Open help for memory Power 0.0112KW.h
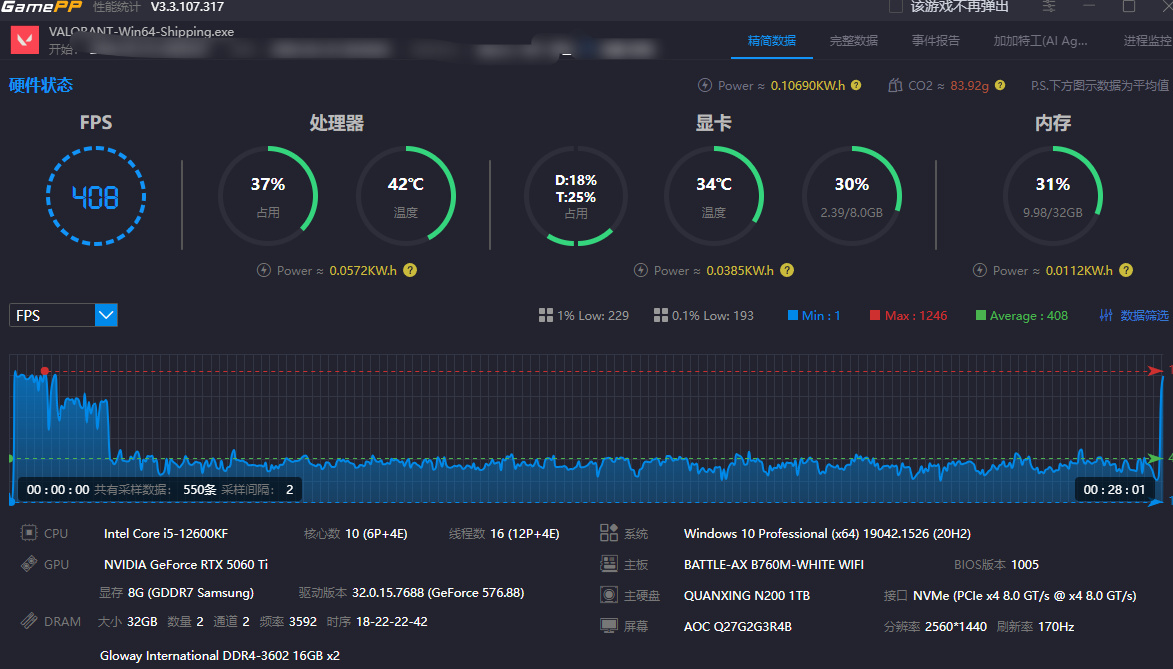1173x669 pixels. [1126, 270]
